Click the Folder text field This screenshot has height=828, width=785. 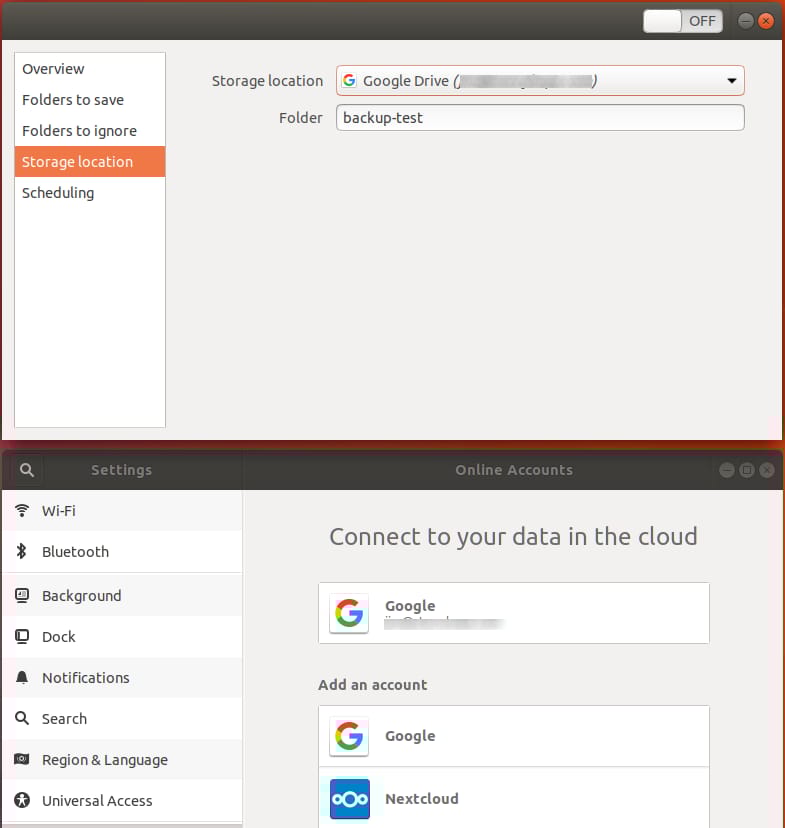pyautogui.click(x=540, y=118)
